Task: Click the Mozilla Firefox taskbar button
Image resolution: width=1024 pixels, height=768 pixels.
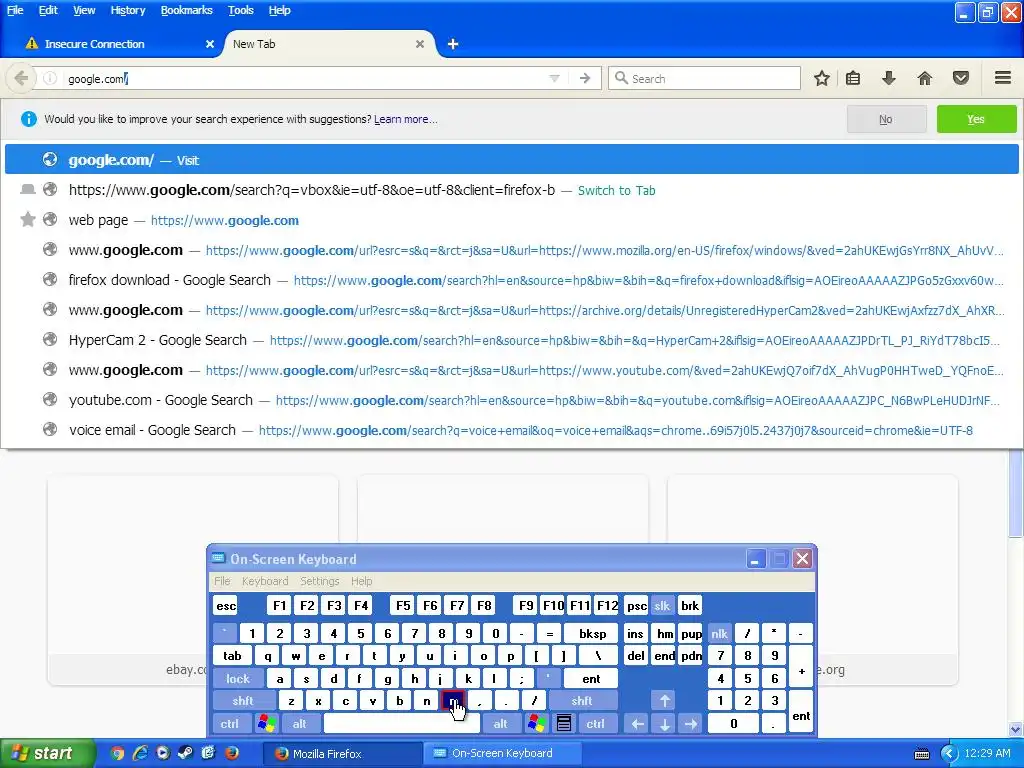Action: tap(342, 753)
